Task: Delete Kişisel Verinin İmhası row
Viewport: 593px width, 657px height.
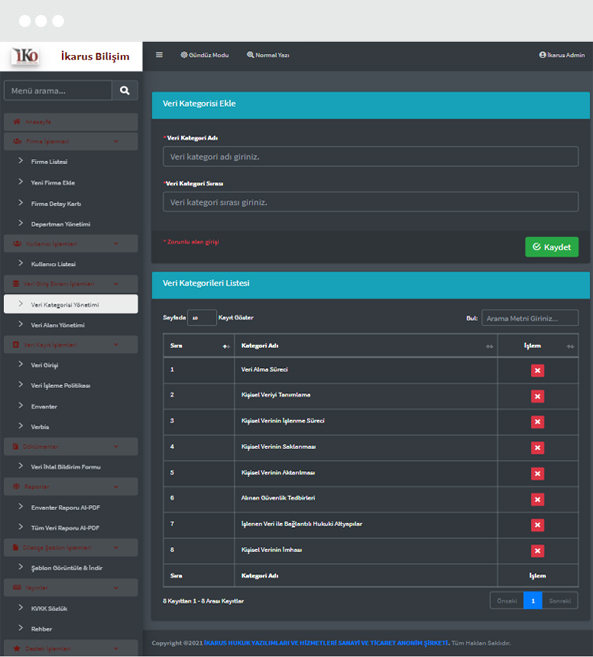Action: (538, 551)
